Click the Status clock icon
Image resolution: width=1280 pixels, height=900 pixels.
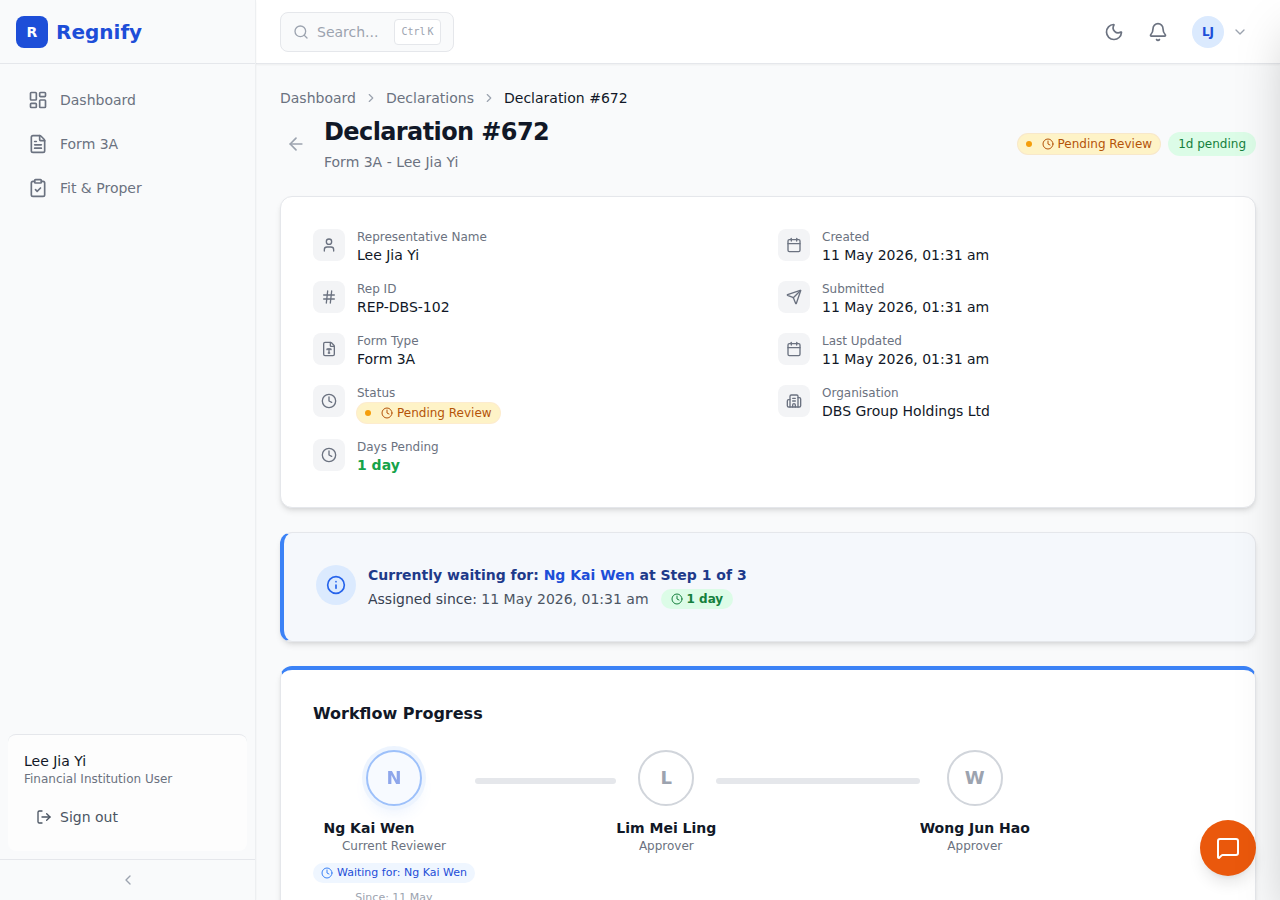point(329,401)
